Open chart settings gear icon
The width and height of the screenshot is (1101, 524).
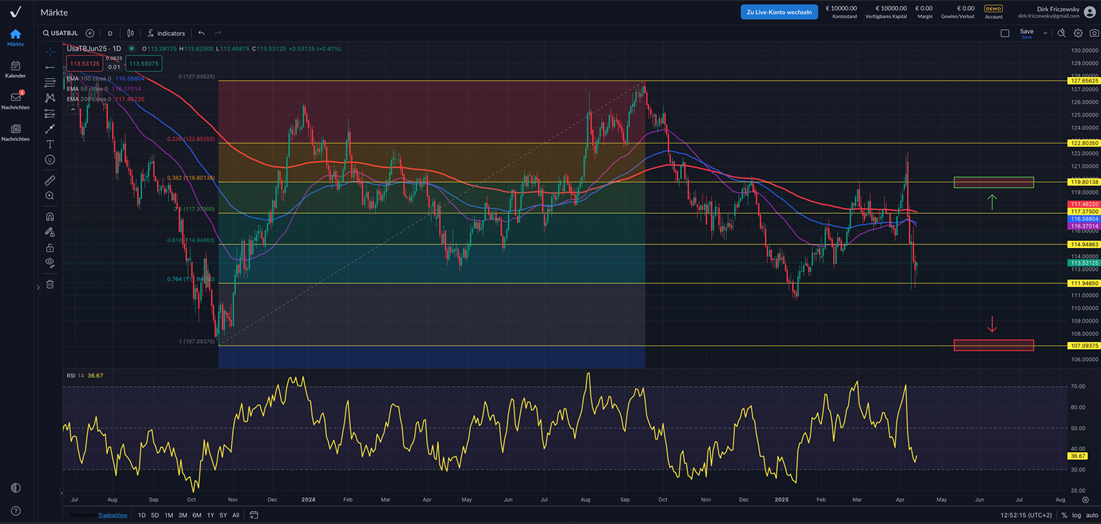click(1078, 33)
